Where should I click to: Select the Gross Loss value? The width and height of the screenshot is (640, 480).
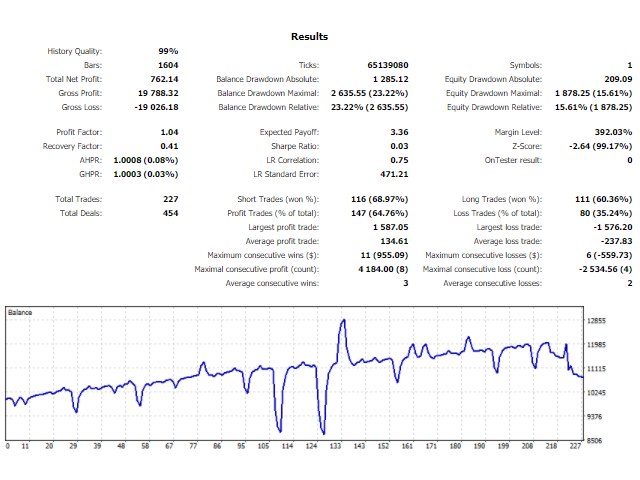click(157, 107)
